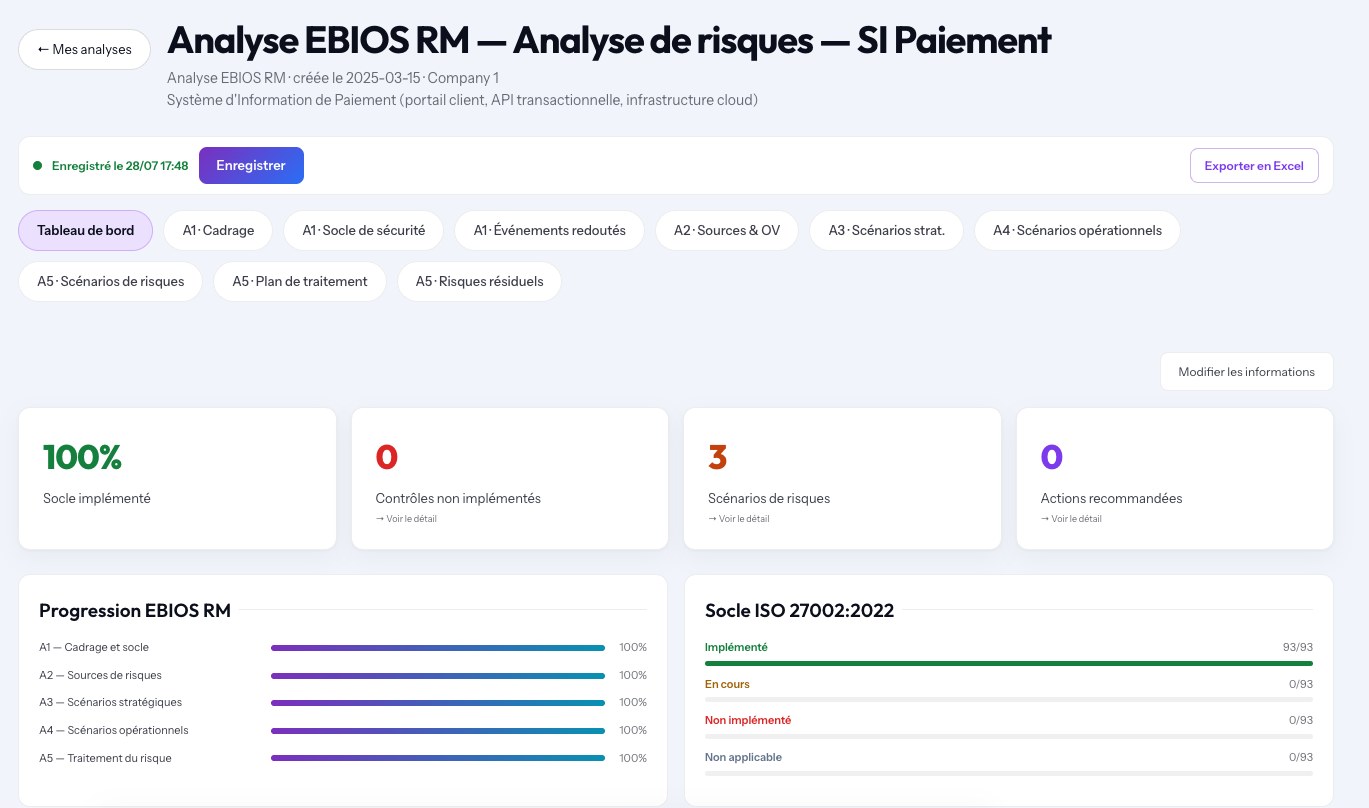Open Voir le détail under Contrôles non implémentés
This screenshot has height=808, width=1369.
click(406, 519)
